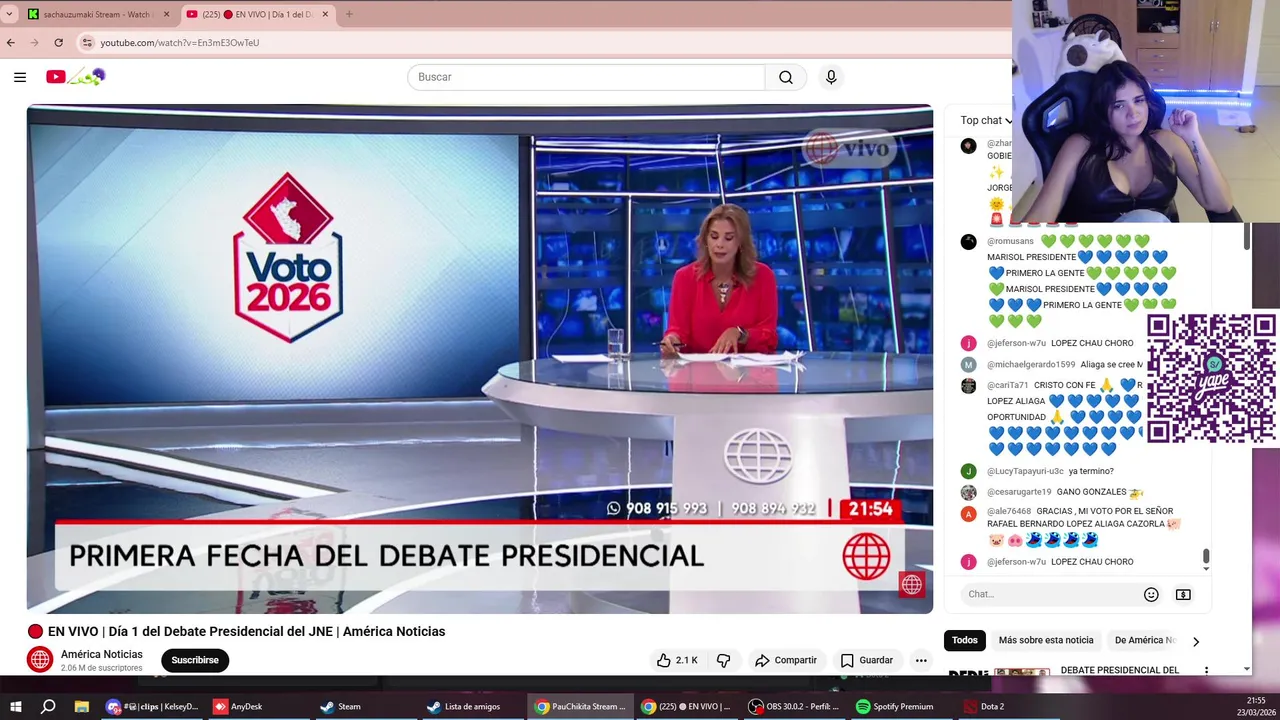
Task: Click chat scroll down arrow
Action: (1206, 568)
